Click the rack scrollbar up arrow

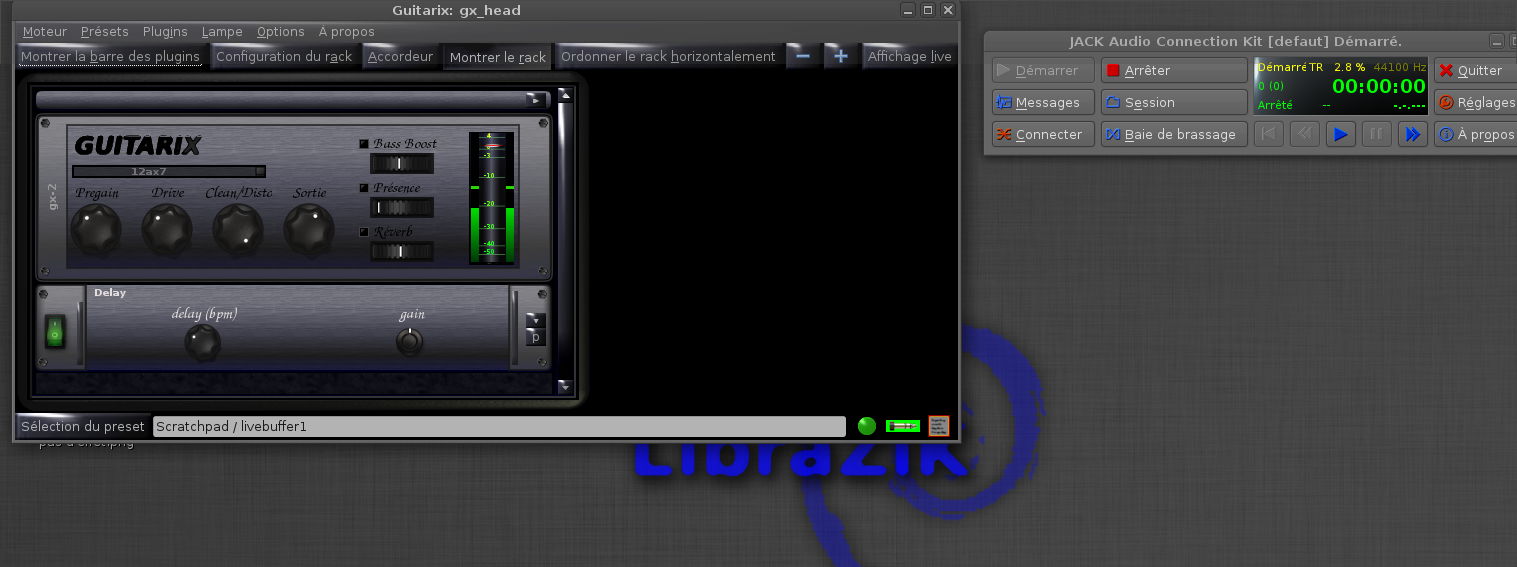pos(565,95)
